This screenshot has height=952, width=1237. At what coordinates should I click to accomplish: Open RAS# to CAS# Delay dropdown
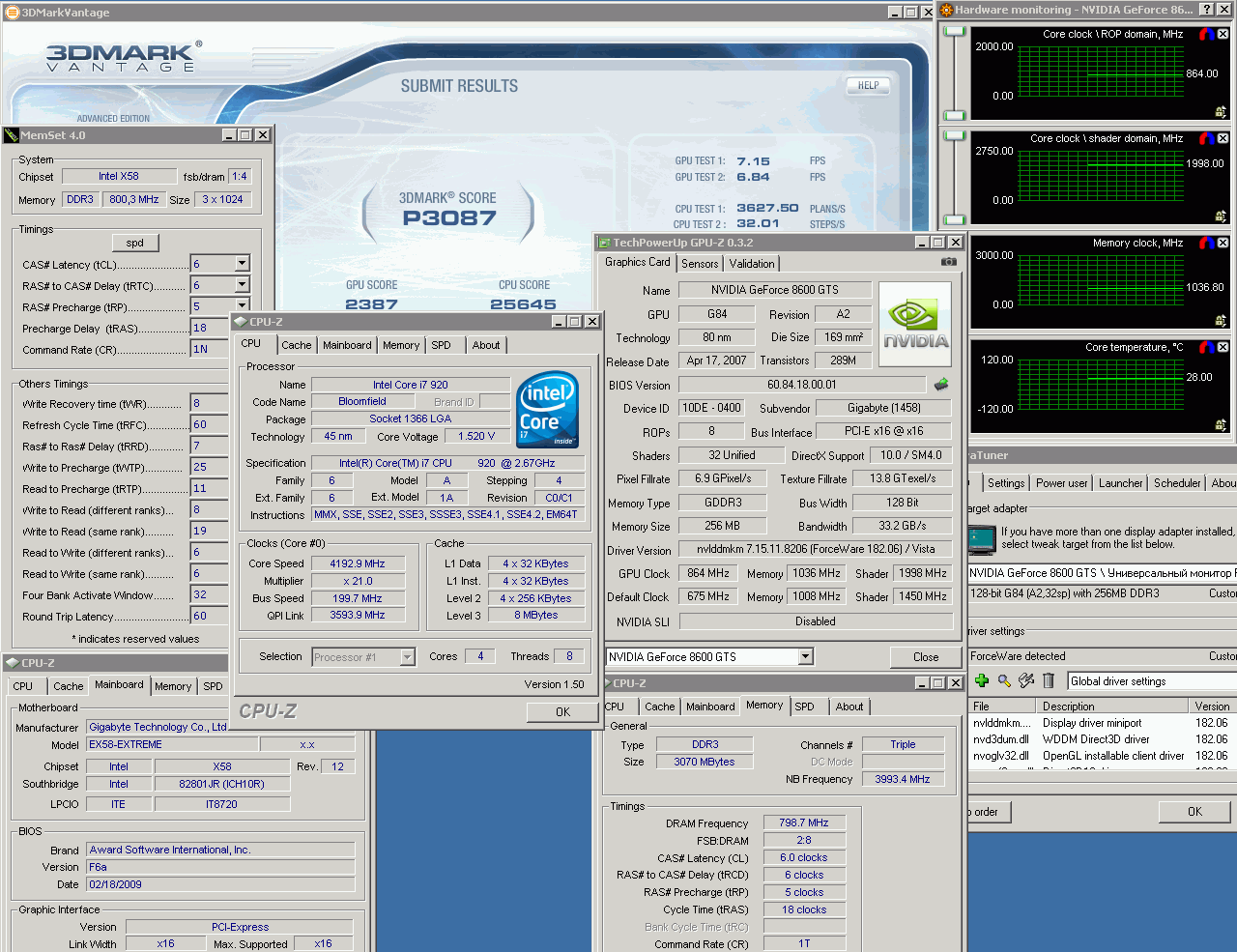pos(242,285)
